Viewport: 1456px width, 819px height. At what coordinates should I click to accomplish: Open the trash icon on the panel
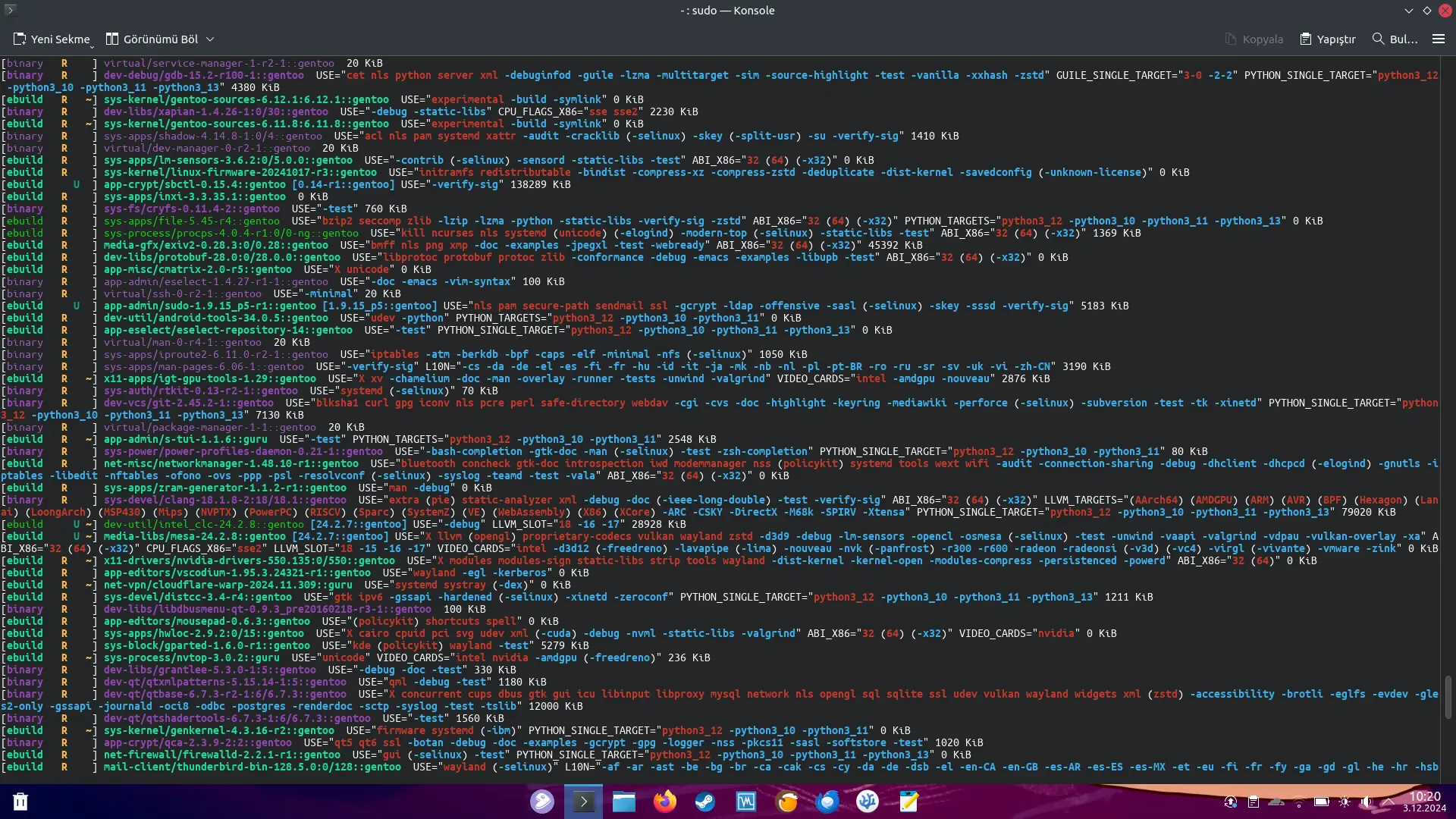20,802
